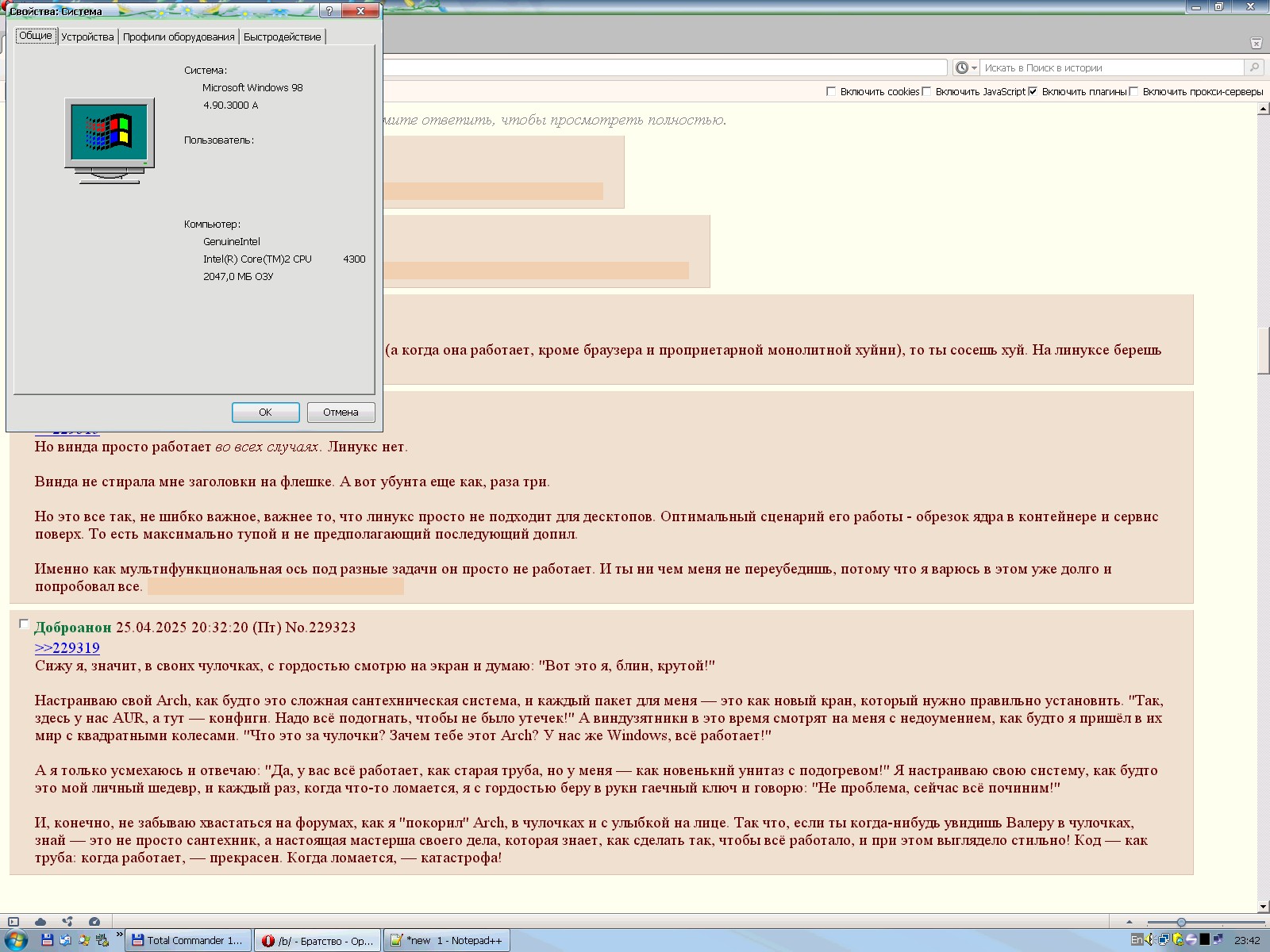Click the Windows flag quick-launch icon

coord(84,940)
